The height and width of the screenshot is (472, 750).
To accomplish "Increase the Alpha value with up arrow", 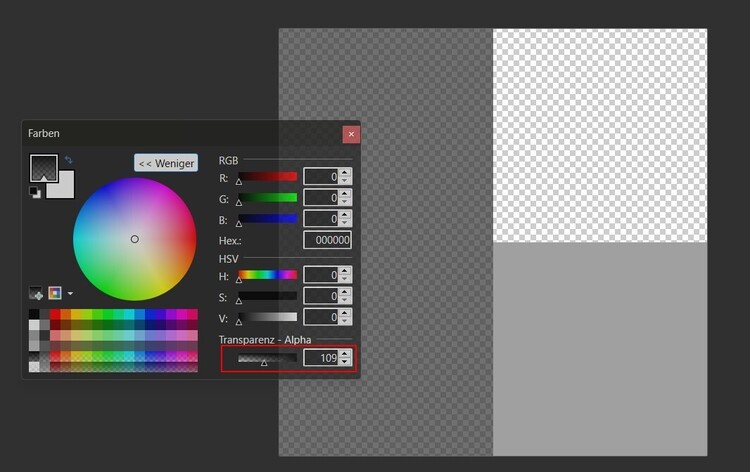I will pos(345,354).
